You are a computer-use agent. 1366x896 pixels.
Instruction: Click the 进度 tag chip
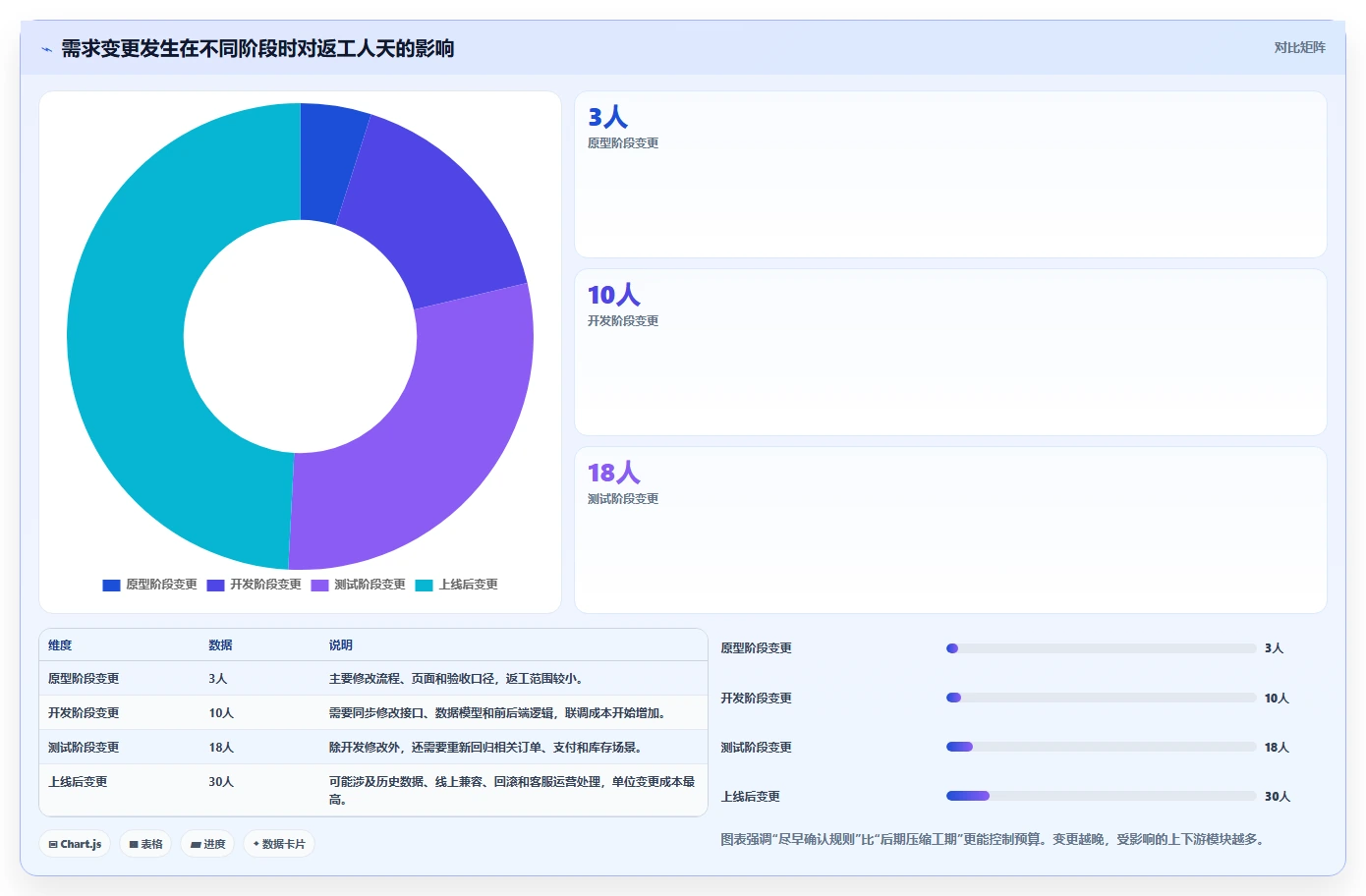207,844
